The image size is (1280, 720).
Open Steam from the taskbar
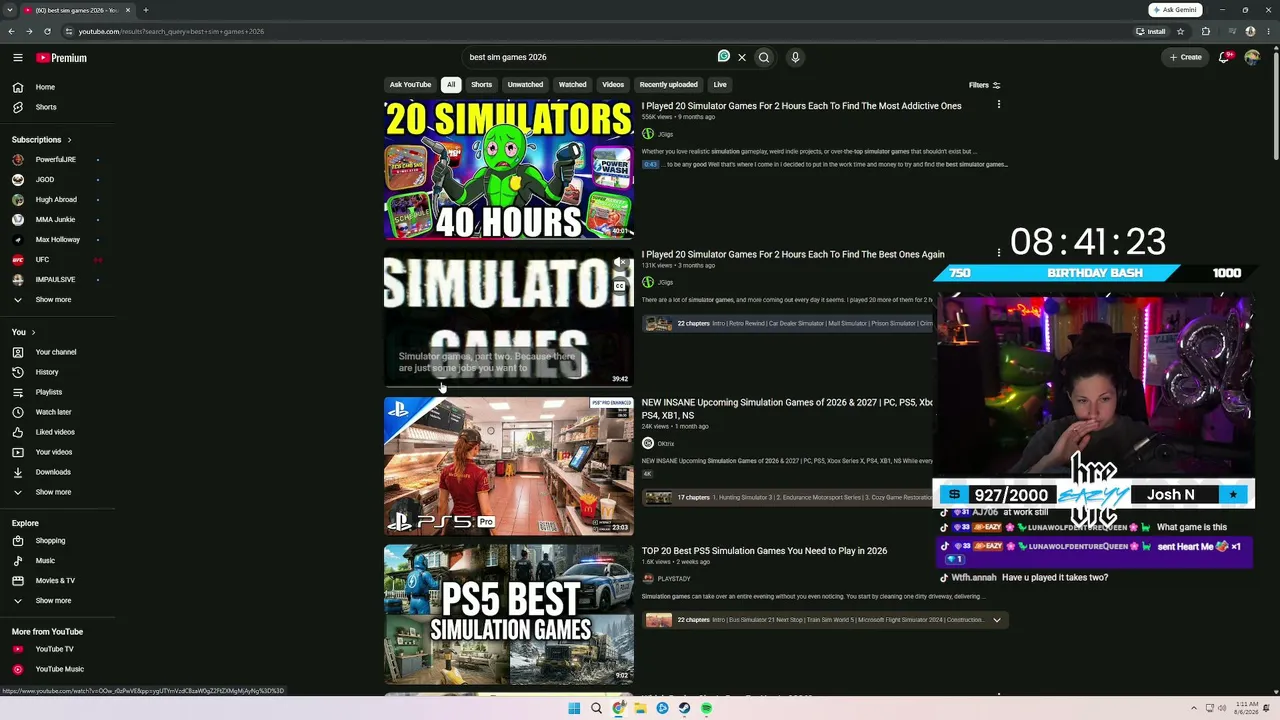tap(684, 708)
